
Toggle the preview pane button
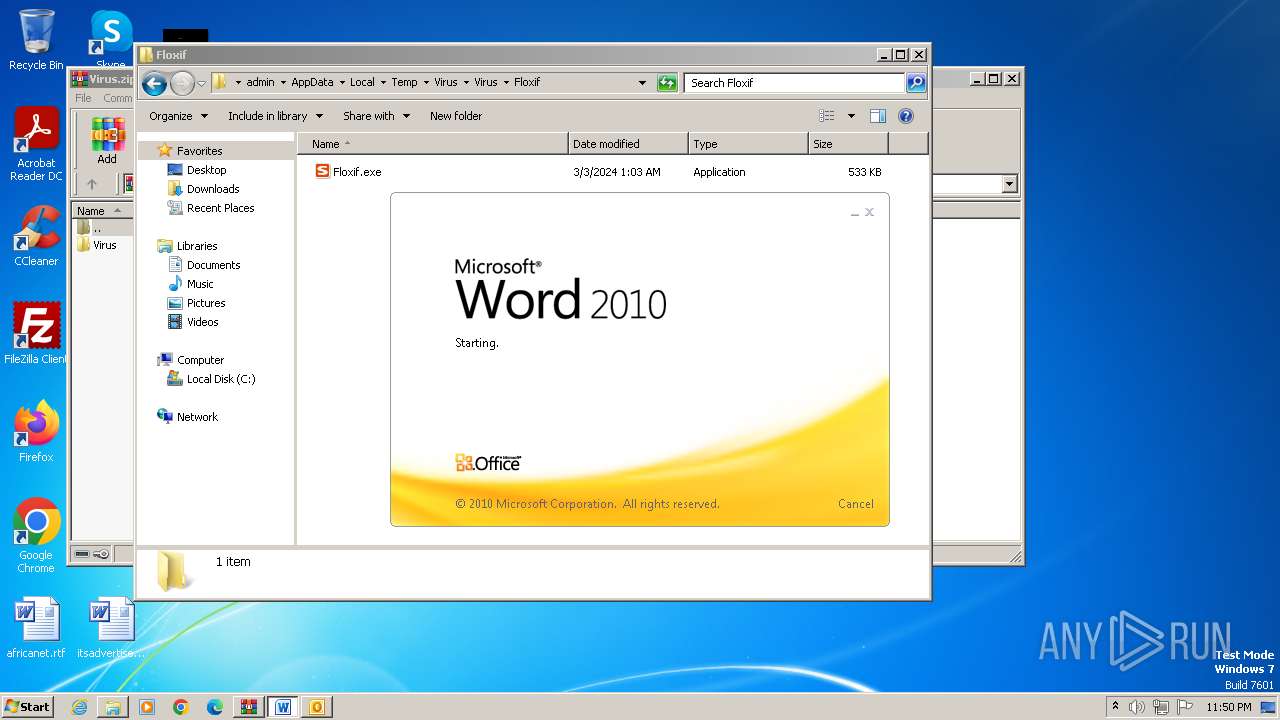(x=878, y=116)
